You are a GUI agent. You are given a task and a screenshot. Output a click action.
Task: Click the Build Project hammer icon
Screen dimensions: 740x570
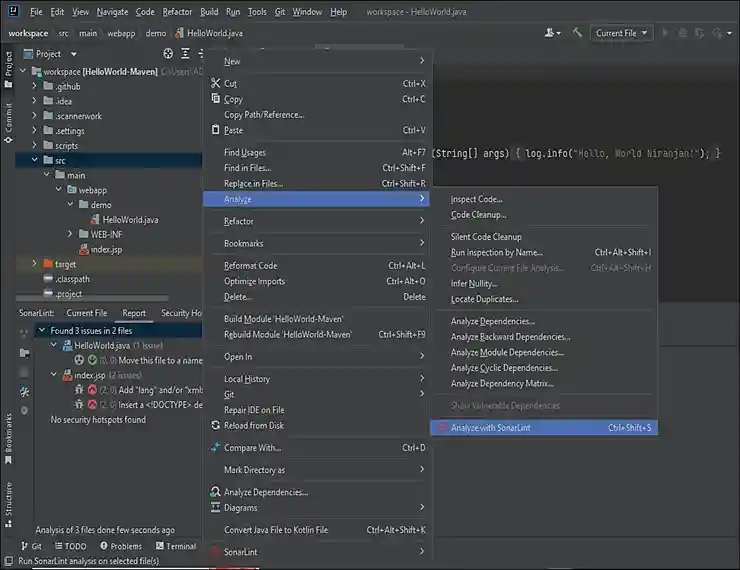[x=578, y=33]
